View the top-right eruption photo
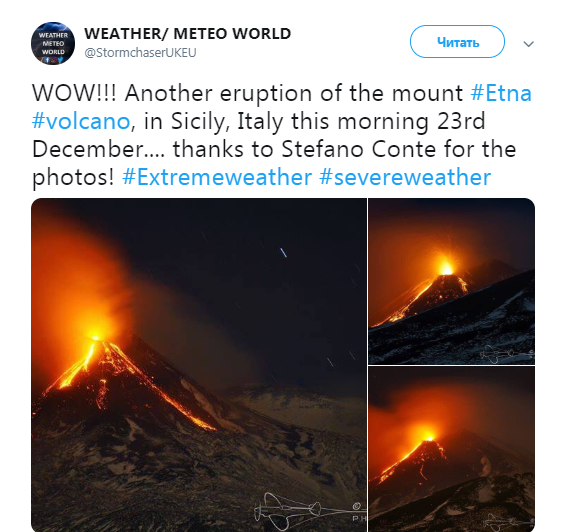The width and height of the screenshot is (563, 532). (x=452, y=281)
